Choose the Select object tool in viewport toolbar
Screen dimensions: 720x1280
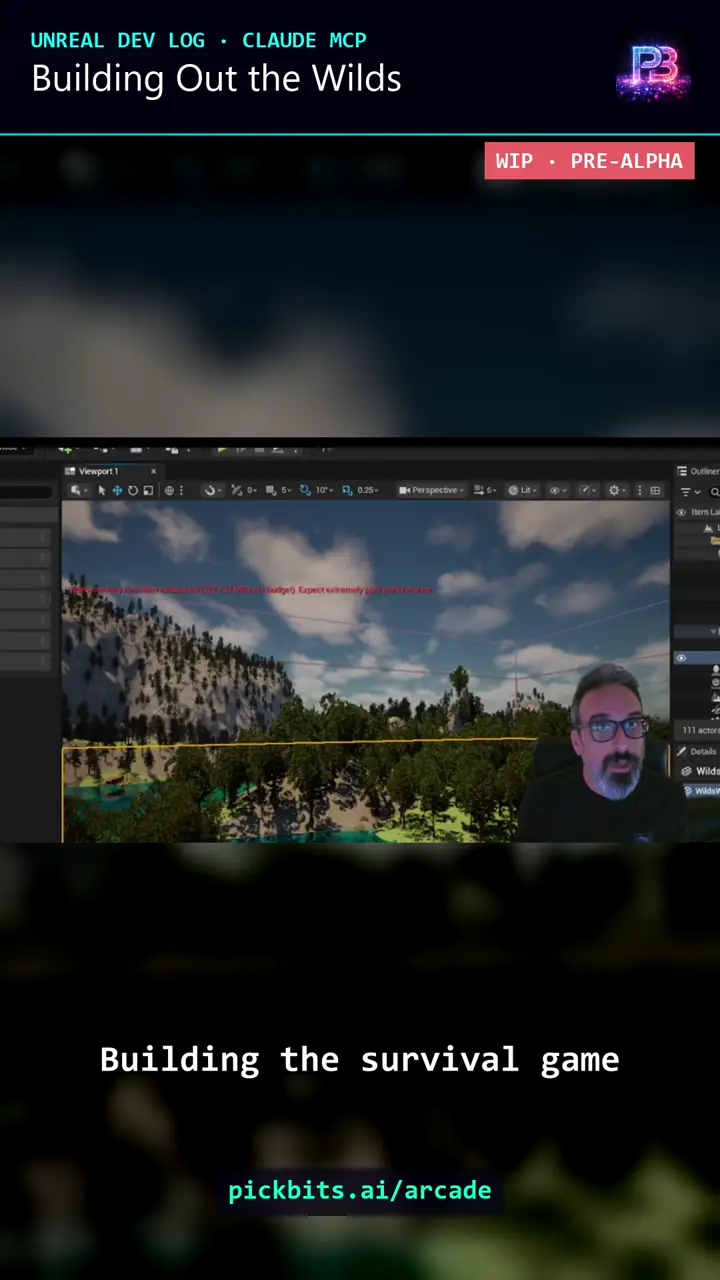tap(101, 490)
